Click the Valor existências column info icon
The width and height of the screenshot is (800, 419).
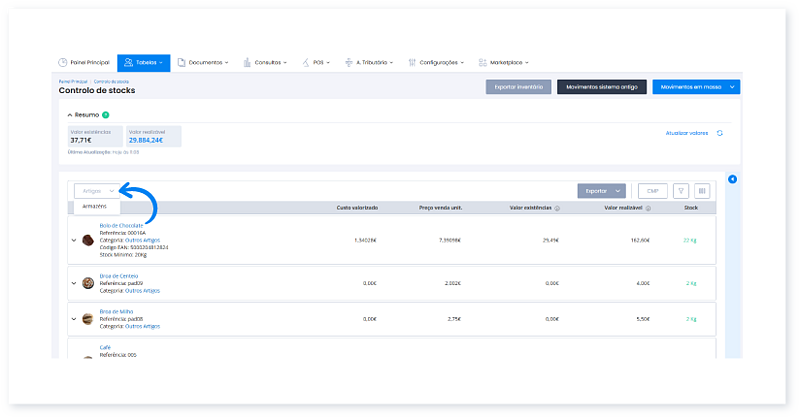[557, 209]
